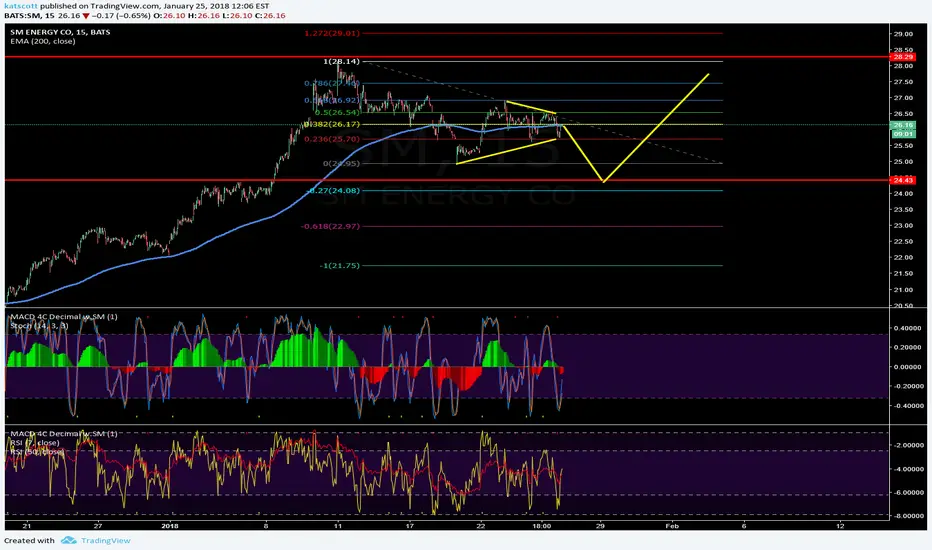The height and width of the screenshot is (550, 932).
Task: Select the RSI (50, close) indicator label
Action: (37, 452)
